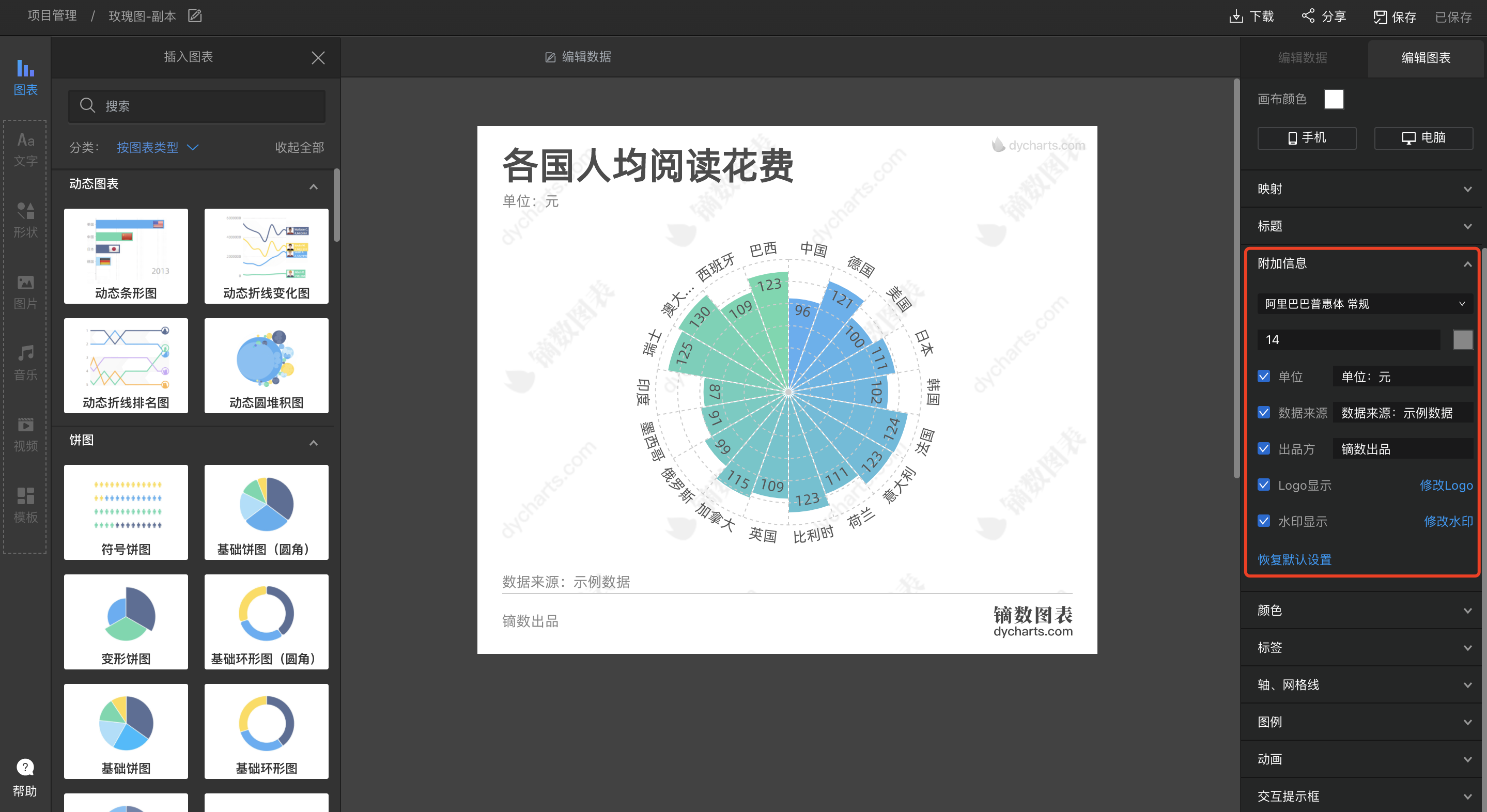Insert the 符号饼图 chart
1487x812 pixels.
coord(126,512)
